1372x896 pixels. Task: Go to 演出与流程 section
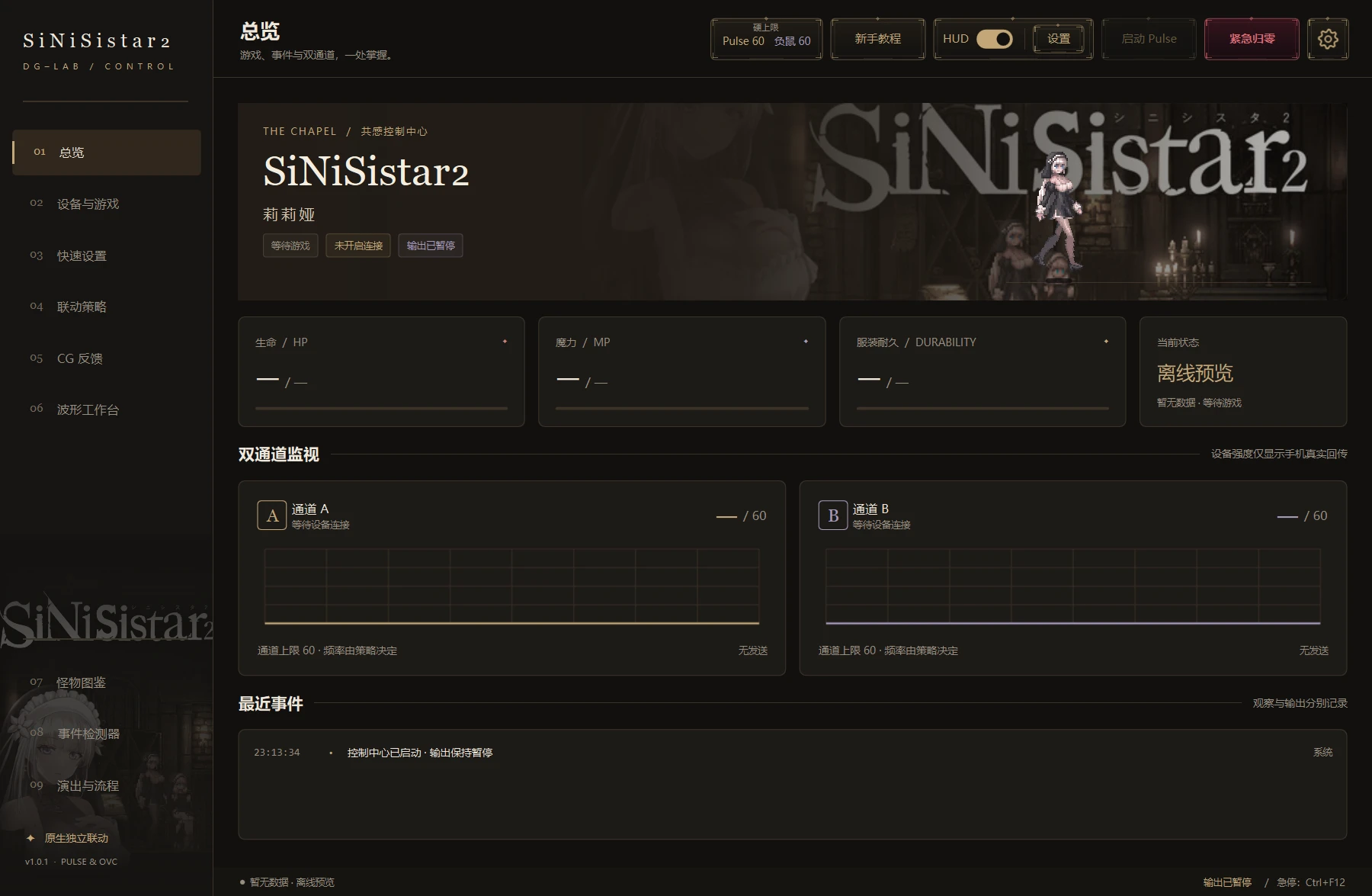(x=107, y=785)
